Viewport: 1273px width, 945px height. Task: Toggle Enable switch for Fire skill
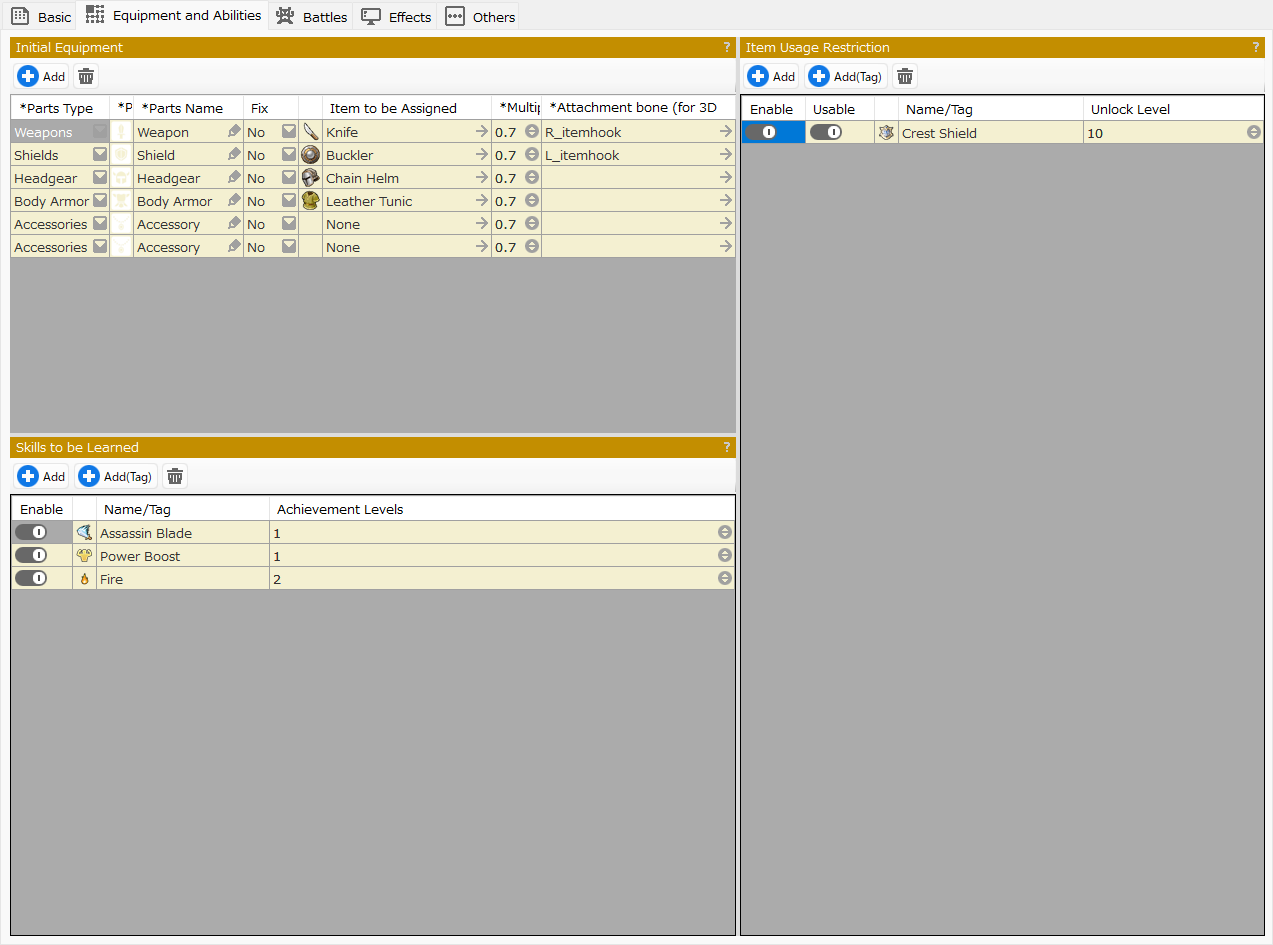31,579
